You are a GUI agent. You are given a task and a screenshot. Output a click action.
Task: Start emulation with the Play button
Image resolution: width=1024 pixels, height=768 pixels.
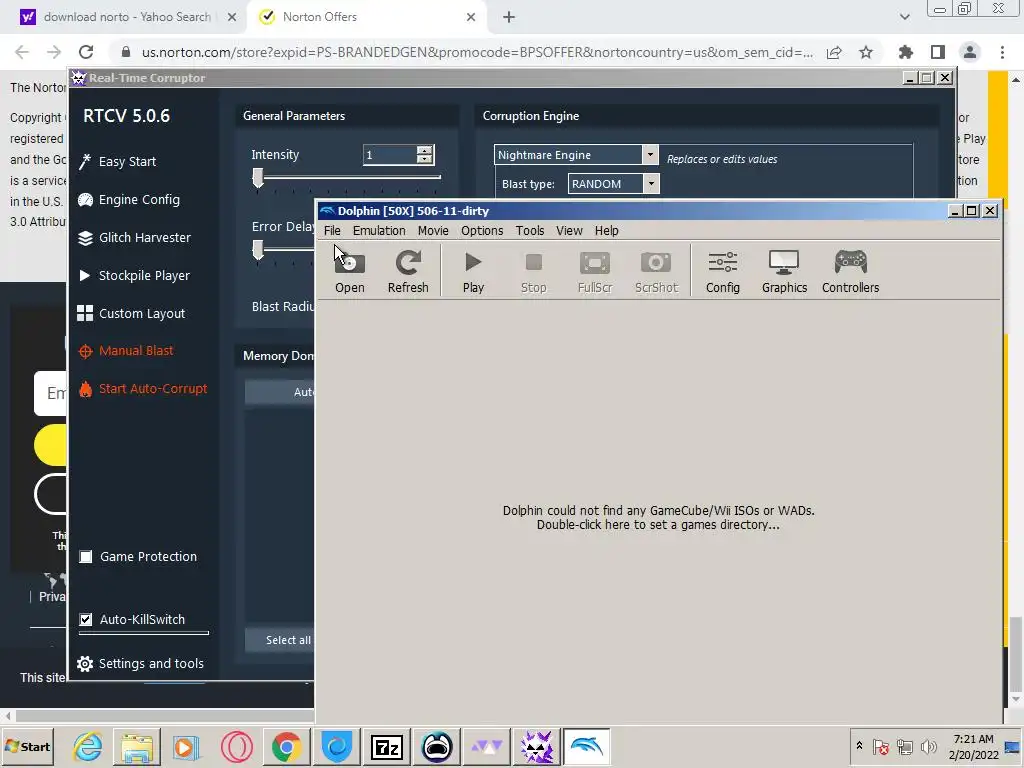tap(473, 271)
